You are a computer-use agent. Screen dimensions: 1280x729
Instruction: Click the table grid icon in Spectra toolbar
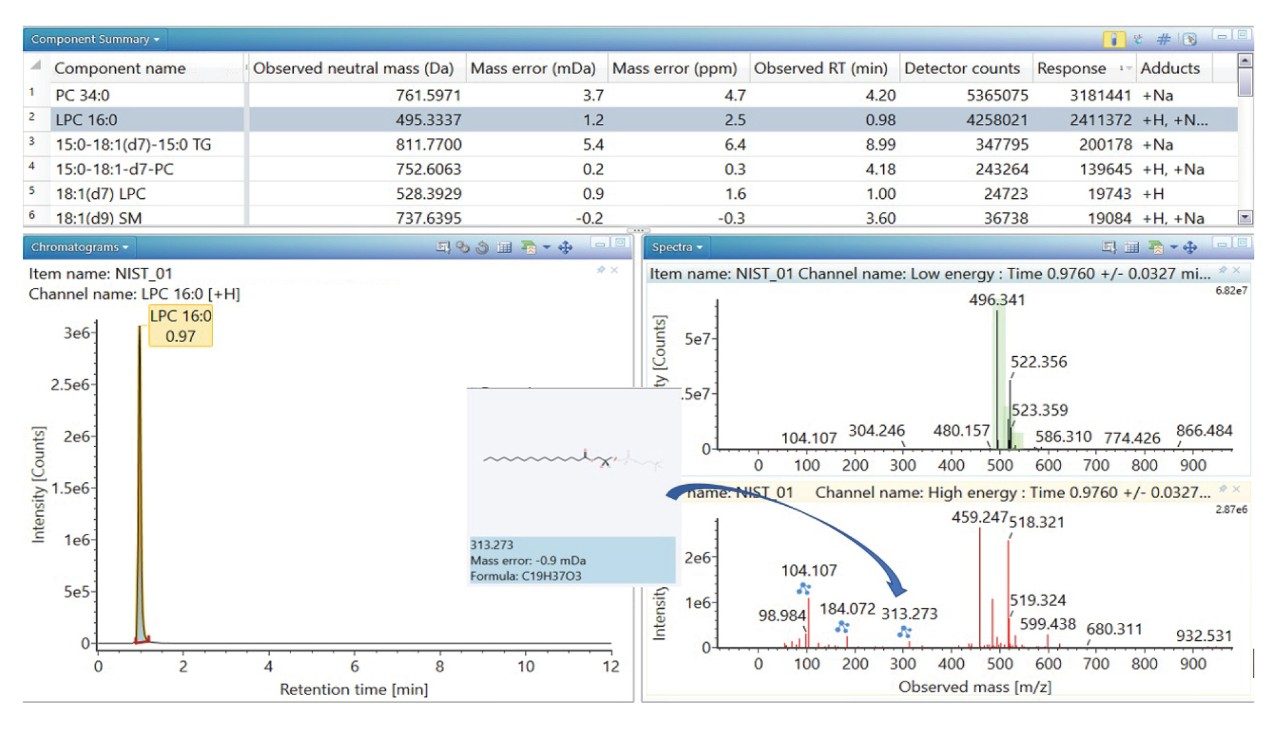[1131, 247]
